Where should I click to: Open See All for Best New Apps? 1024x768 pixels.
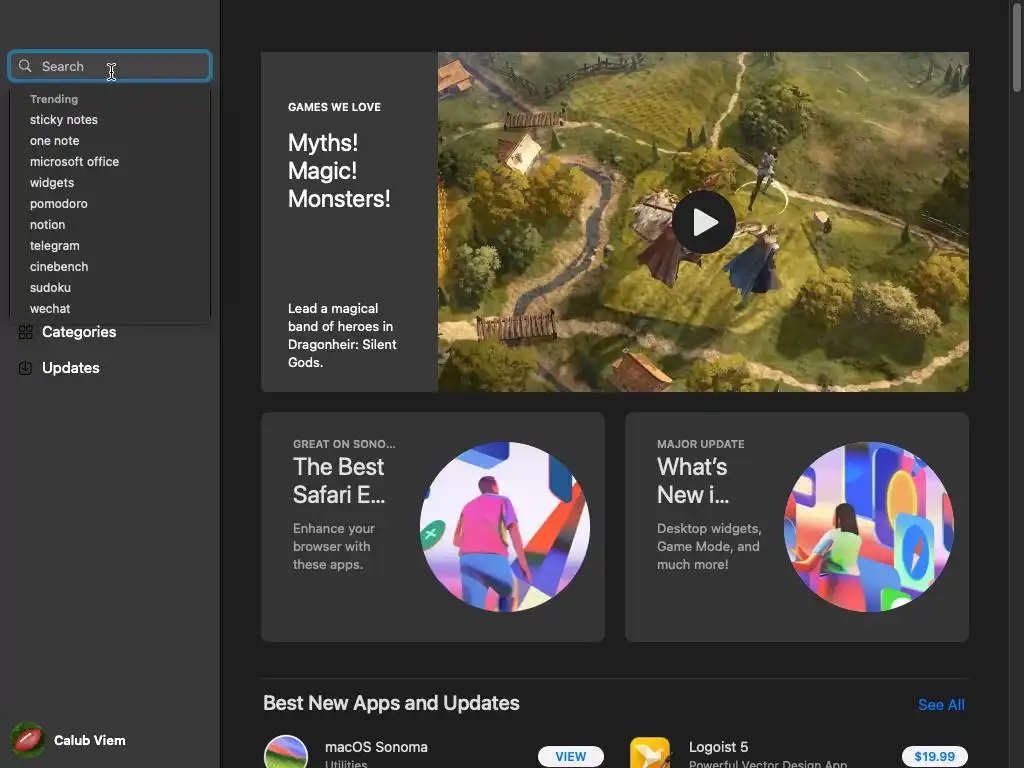[x=941, y=705]
